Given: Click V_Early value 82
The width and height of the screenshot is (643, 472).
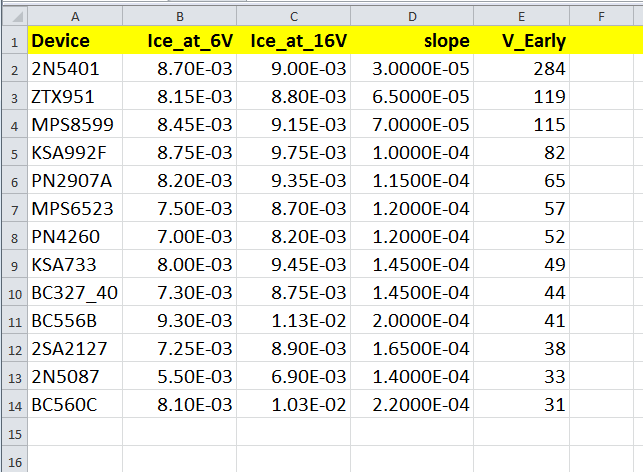Looking at the screenshot, I should (522, 152).
